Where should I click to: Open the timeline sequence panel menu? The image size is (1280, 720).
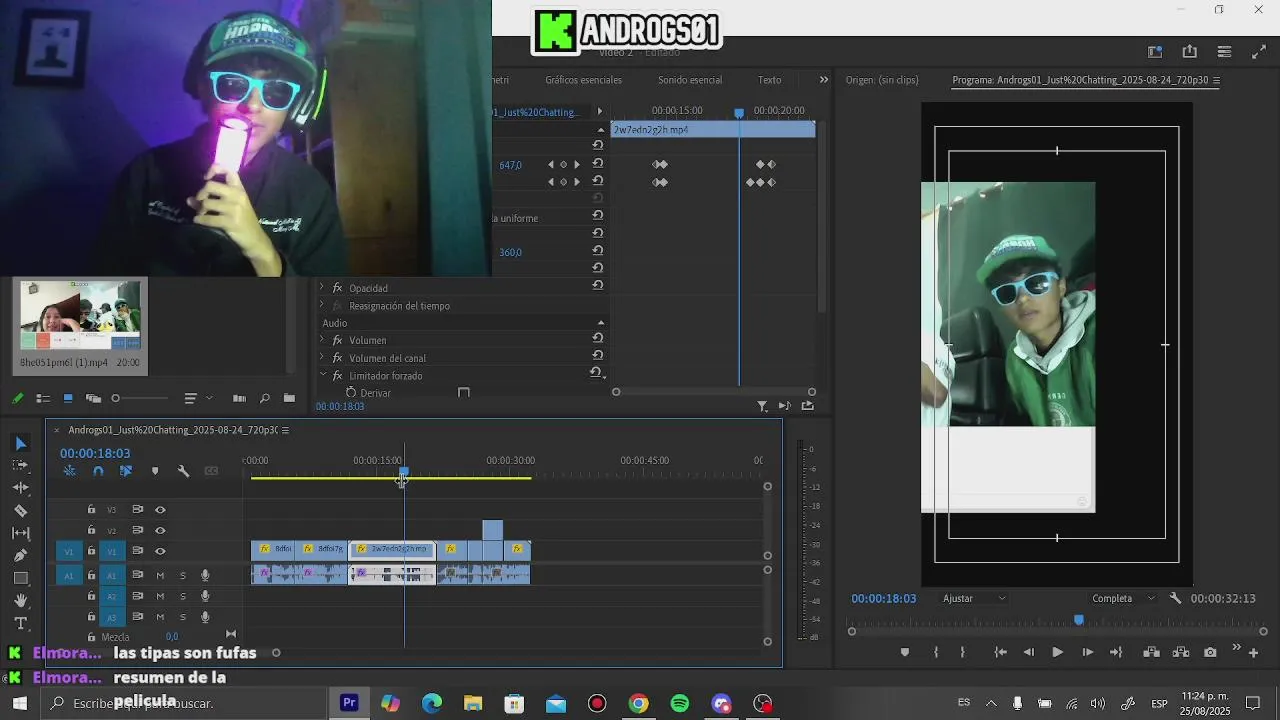(x=285, y=430)
